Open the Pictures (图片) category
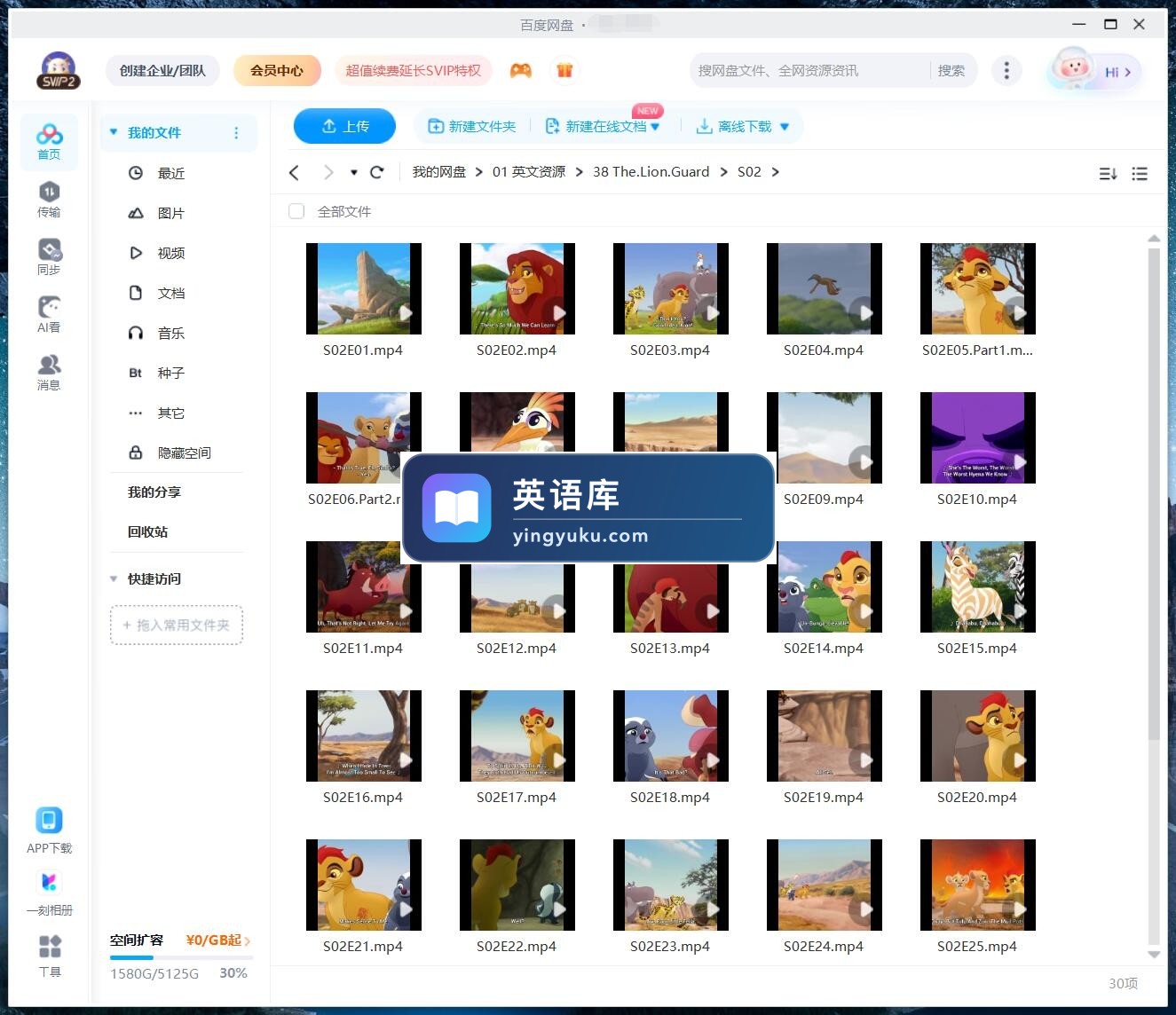 tap(171, 213)
